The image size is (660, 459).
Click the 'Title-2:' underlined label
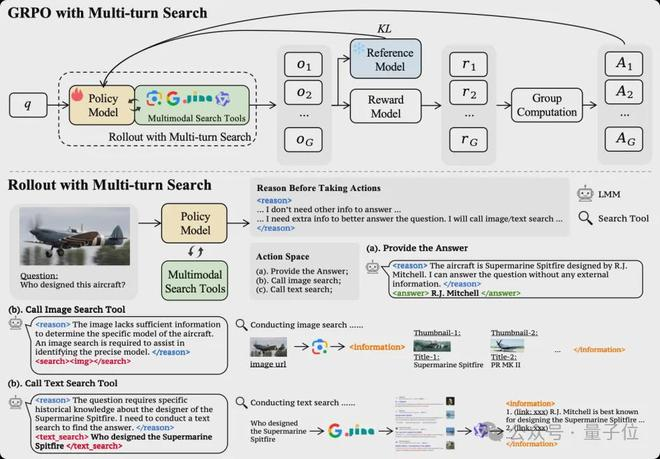pos(503,357)
